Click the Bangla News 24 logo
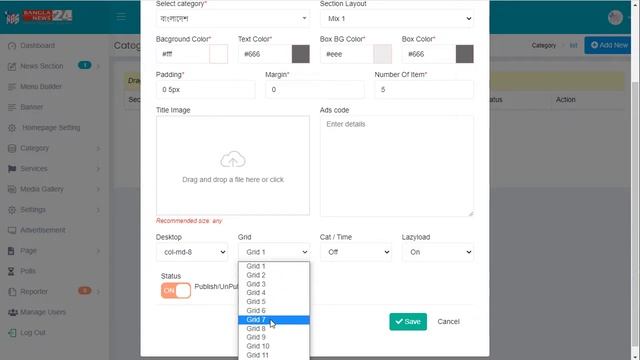Image resolution: width=640 pixels, height=360 pixels. [39, 17]
